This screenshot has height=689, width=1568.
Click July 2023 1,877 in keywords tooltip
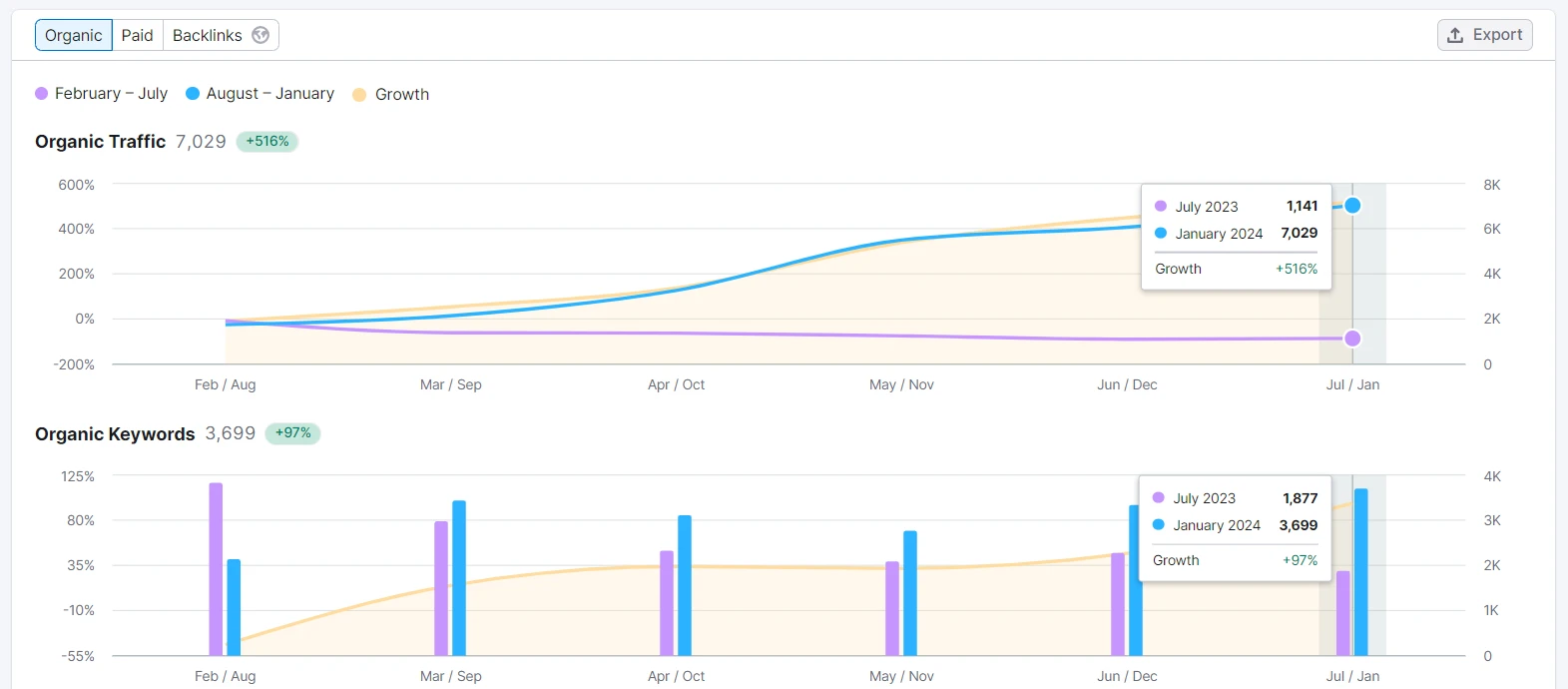pos(1236,498)
